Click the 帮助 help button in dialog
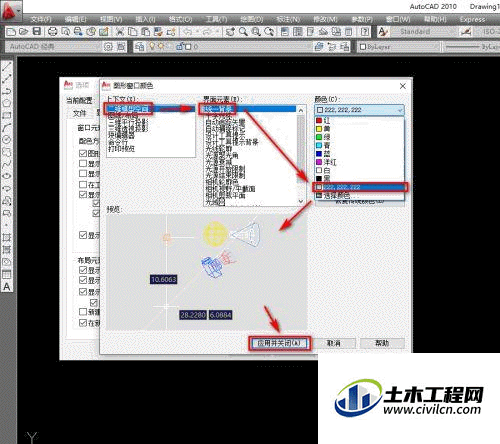Viewport: 500px width, 444px height. coord(382,343)
